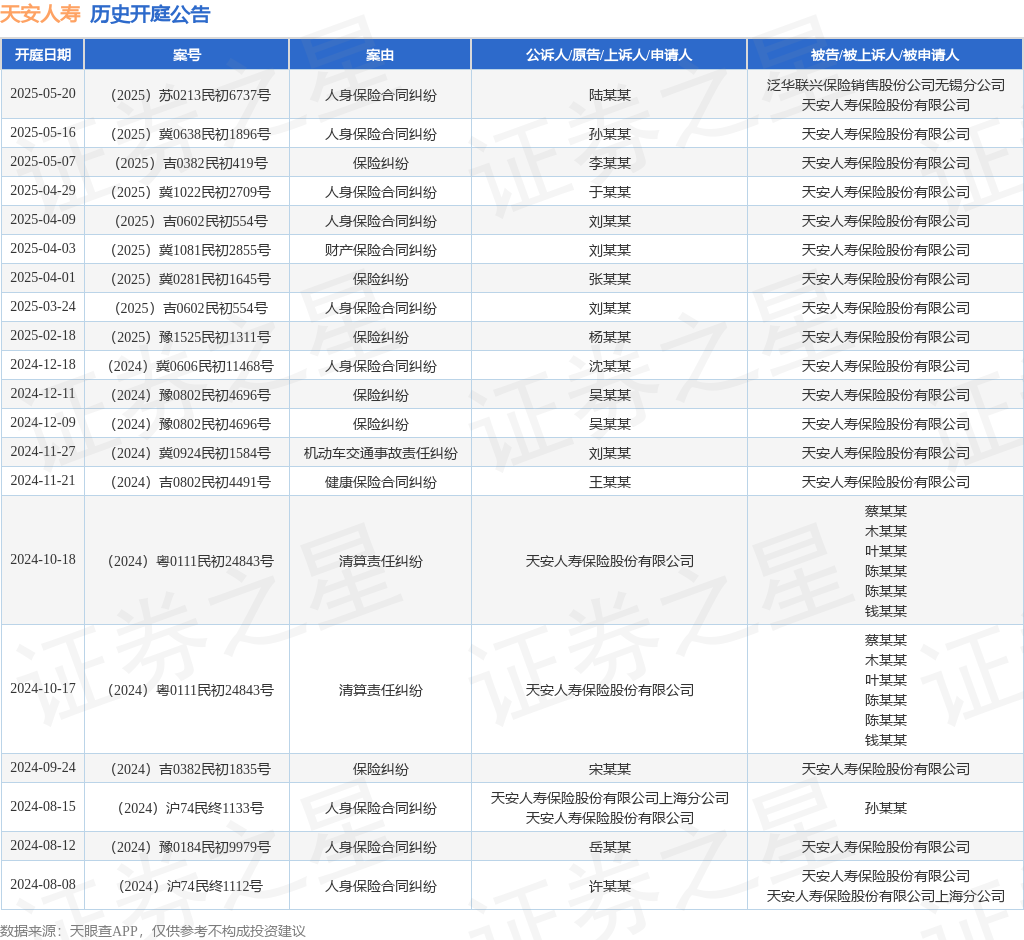The width and height of the screenshot is (1024, 940).
Task: Select plaintiff 许某某
Action: coord(610,886)
